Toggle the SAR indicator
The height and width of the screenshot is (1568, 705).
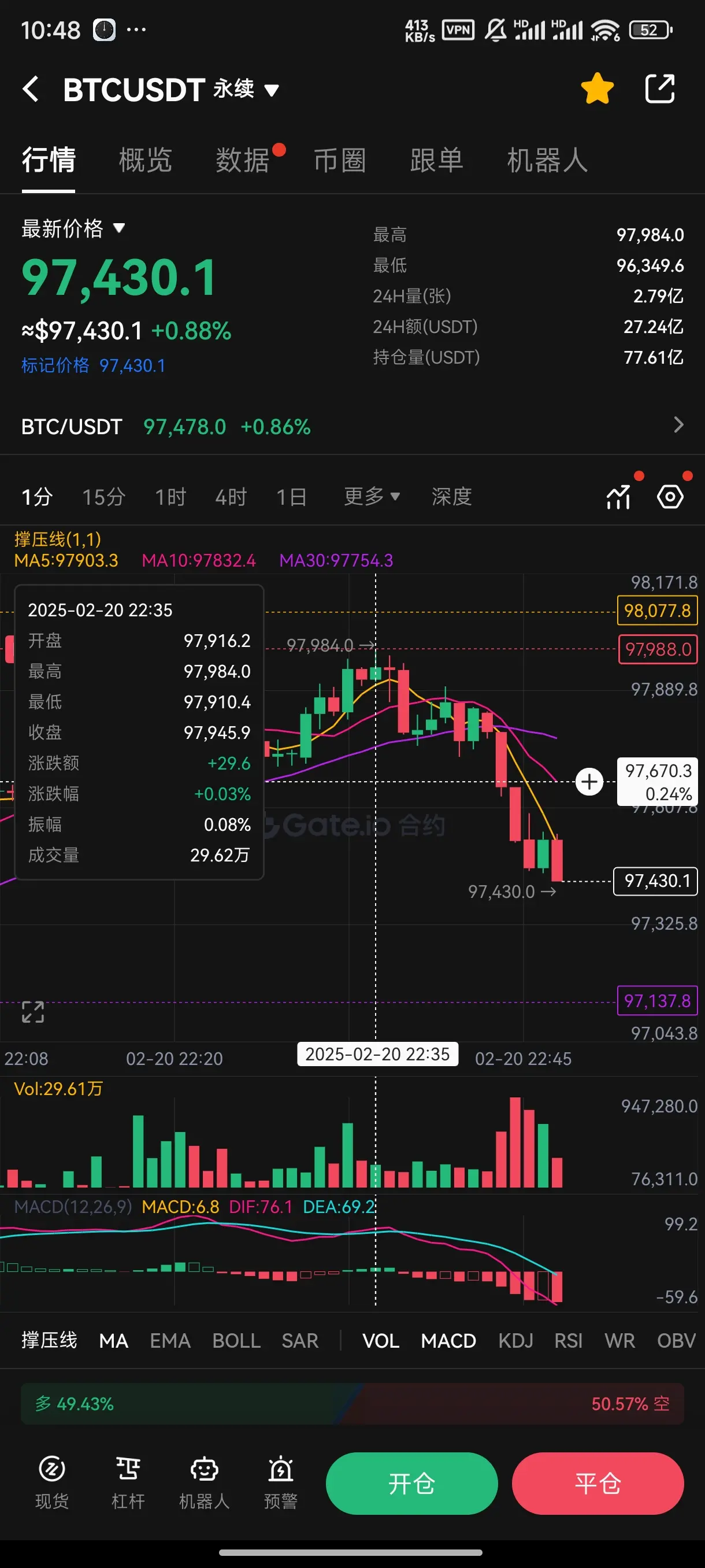pyautogui.click(x=300, y=1340)
